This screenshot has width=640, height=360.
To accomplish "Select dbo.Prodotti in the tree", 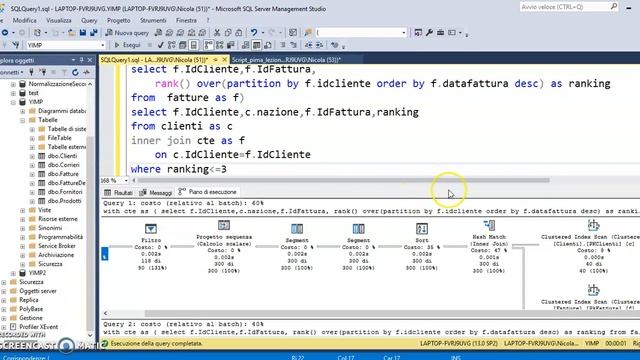I will coord(64,201).
